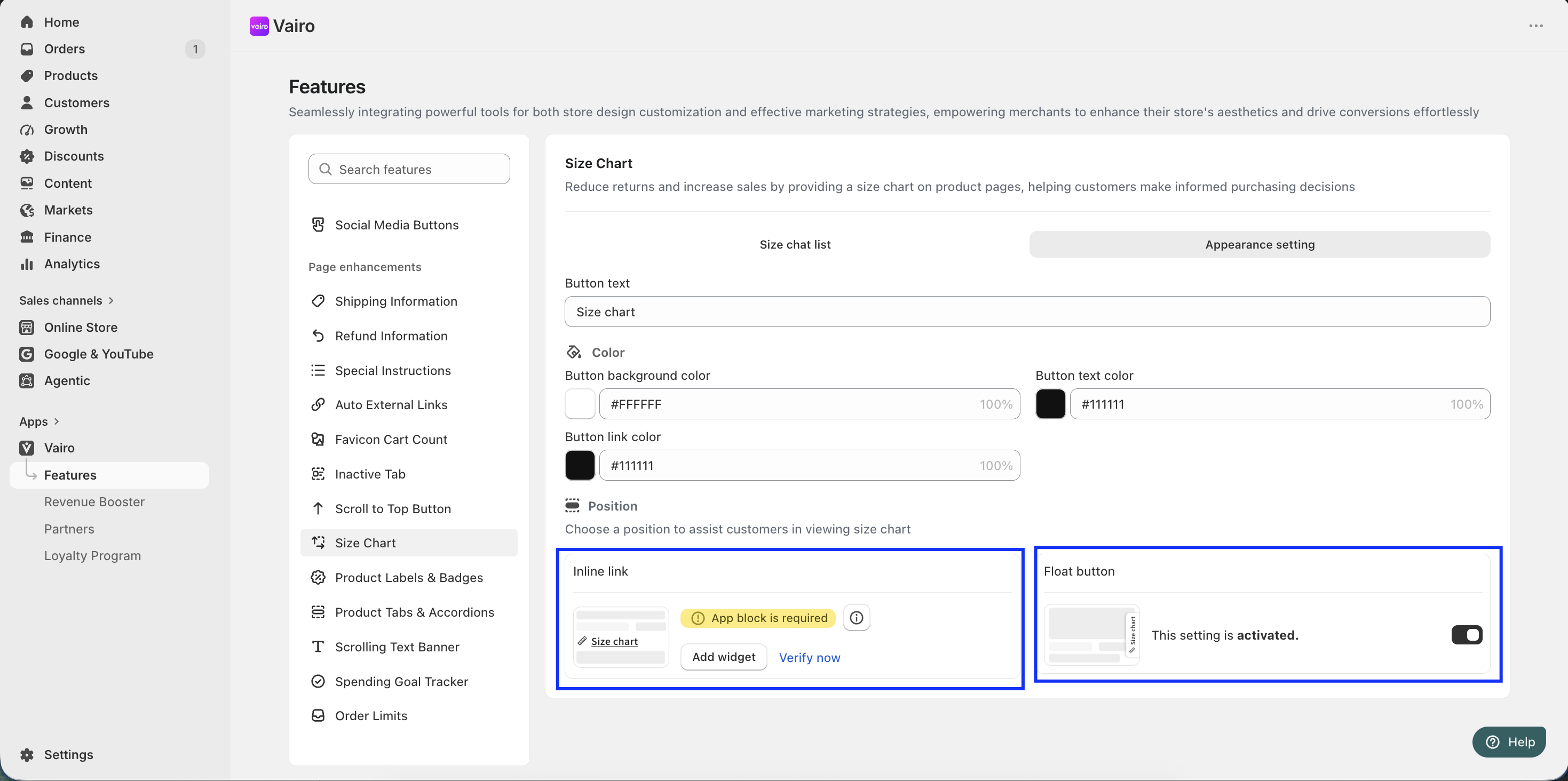Open Revenue Booster in Vairo submenu
Screen dimensions: 1568x781
pyautogui.click(x=94, y=502)
